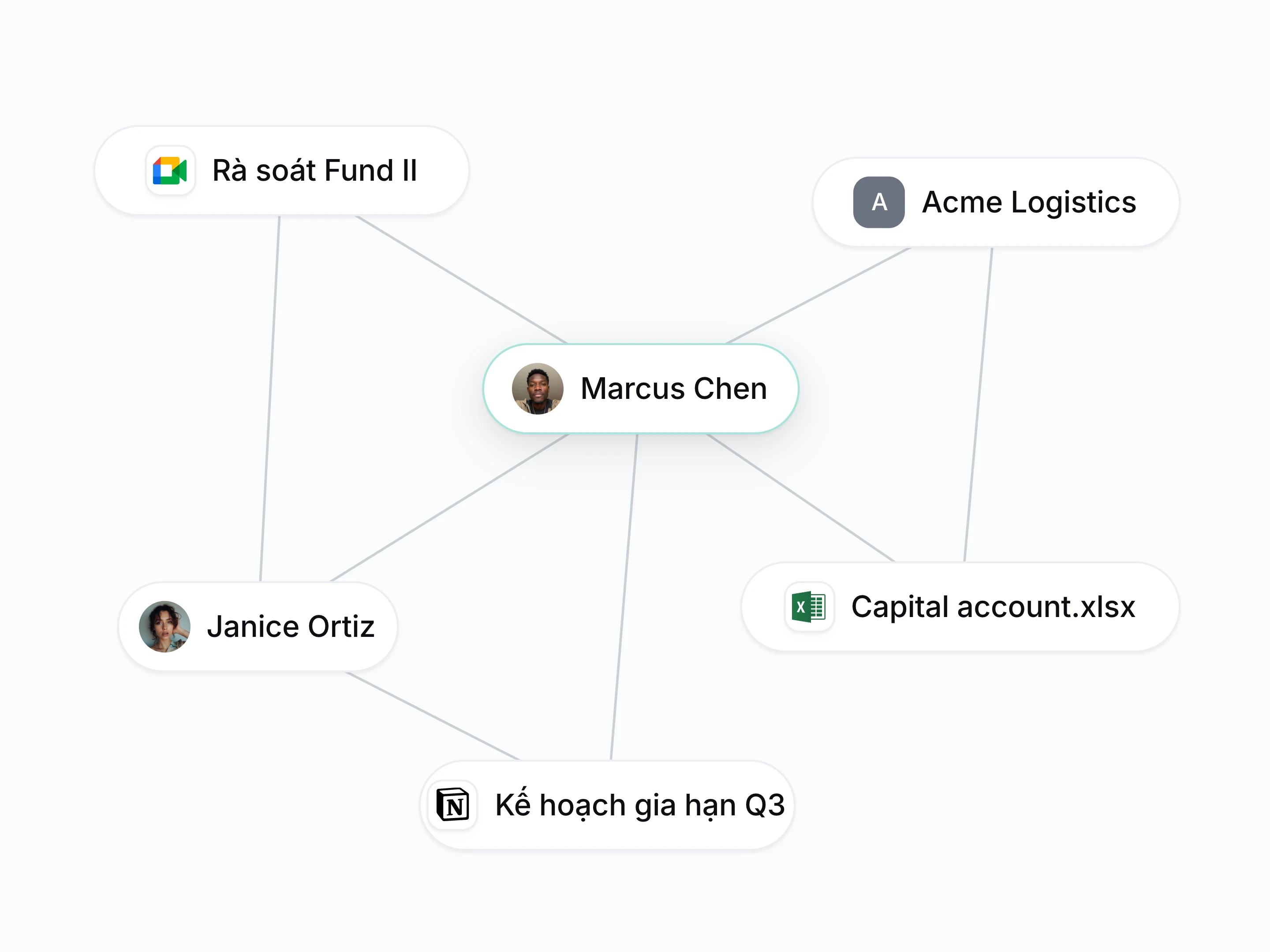Open the Rà soát Fund II label
1270x952 pixels.
[314, 171]
